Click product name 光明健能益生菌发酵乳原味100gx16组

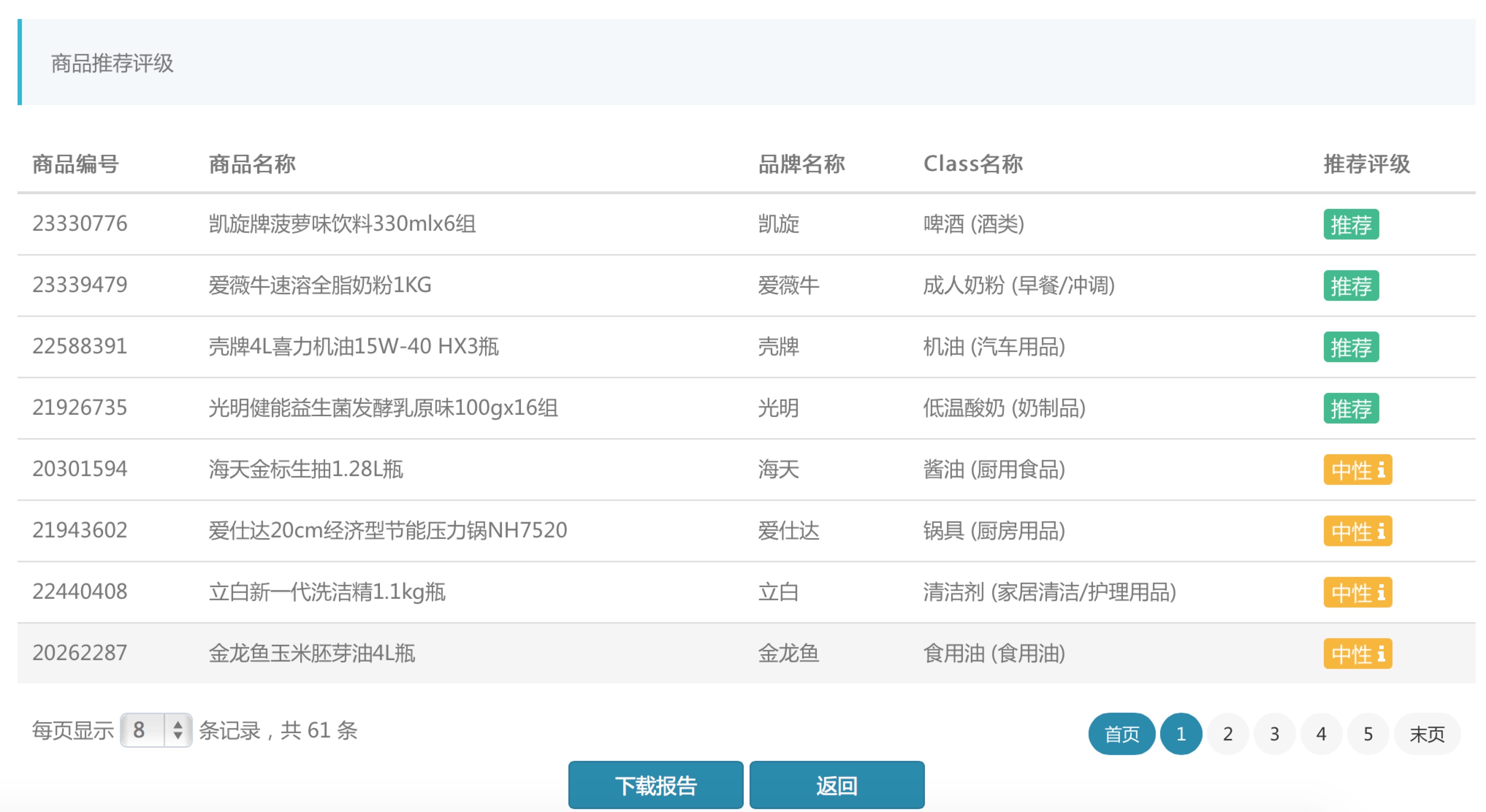tap(383, 408)
